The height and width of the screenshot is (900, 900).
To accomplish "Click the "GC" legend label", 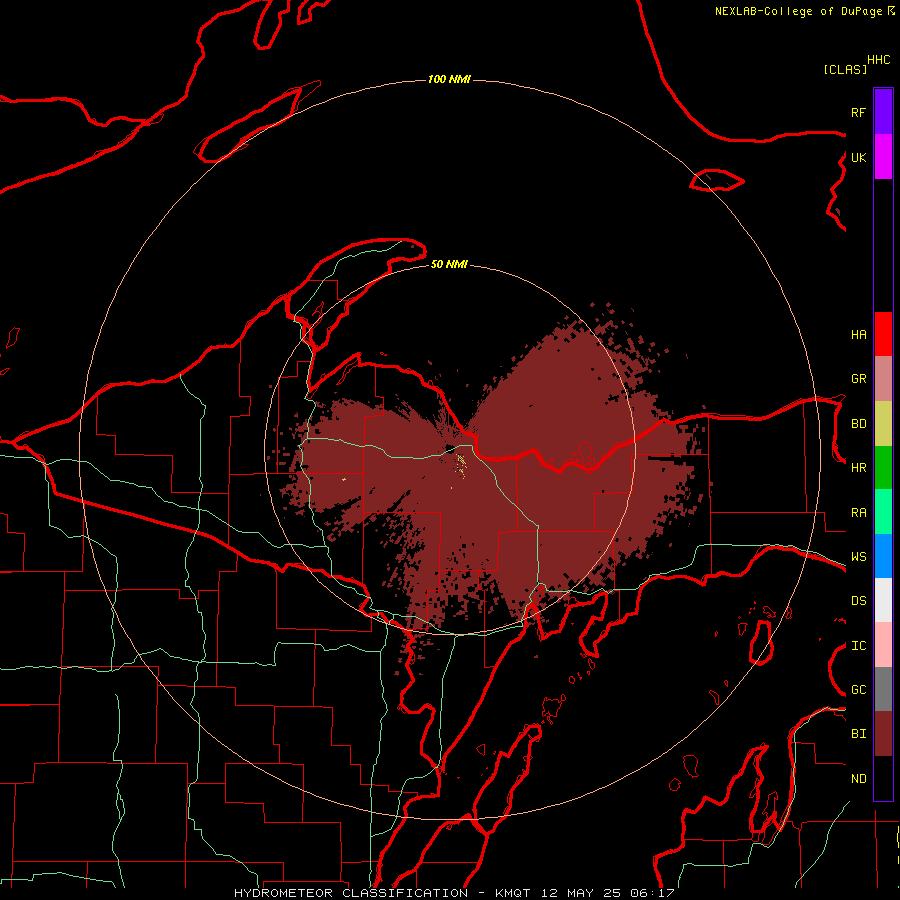I will pyautogui.click(x=858, y=690).
